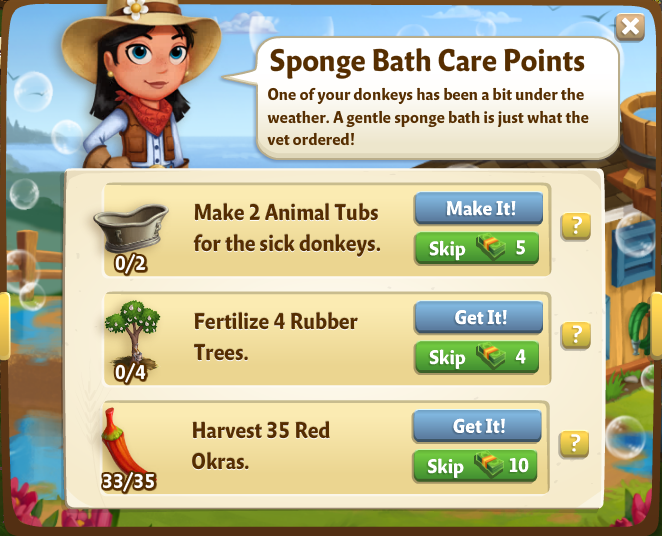Click the left yellow side arrow tab

5,326
